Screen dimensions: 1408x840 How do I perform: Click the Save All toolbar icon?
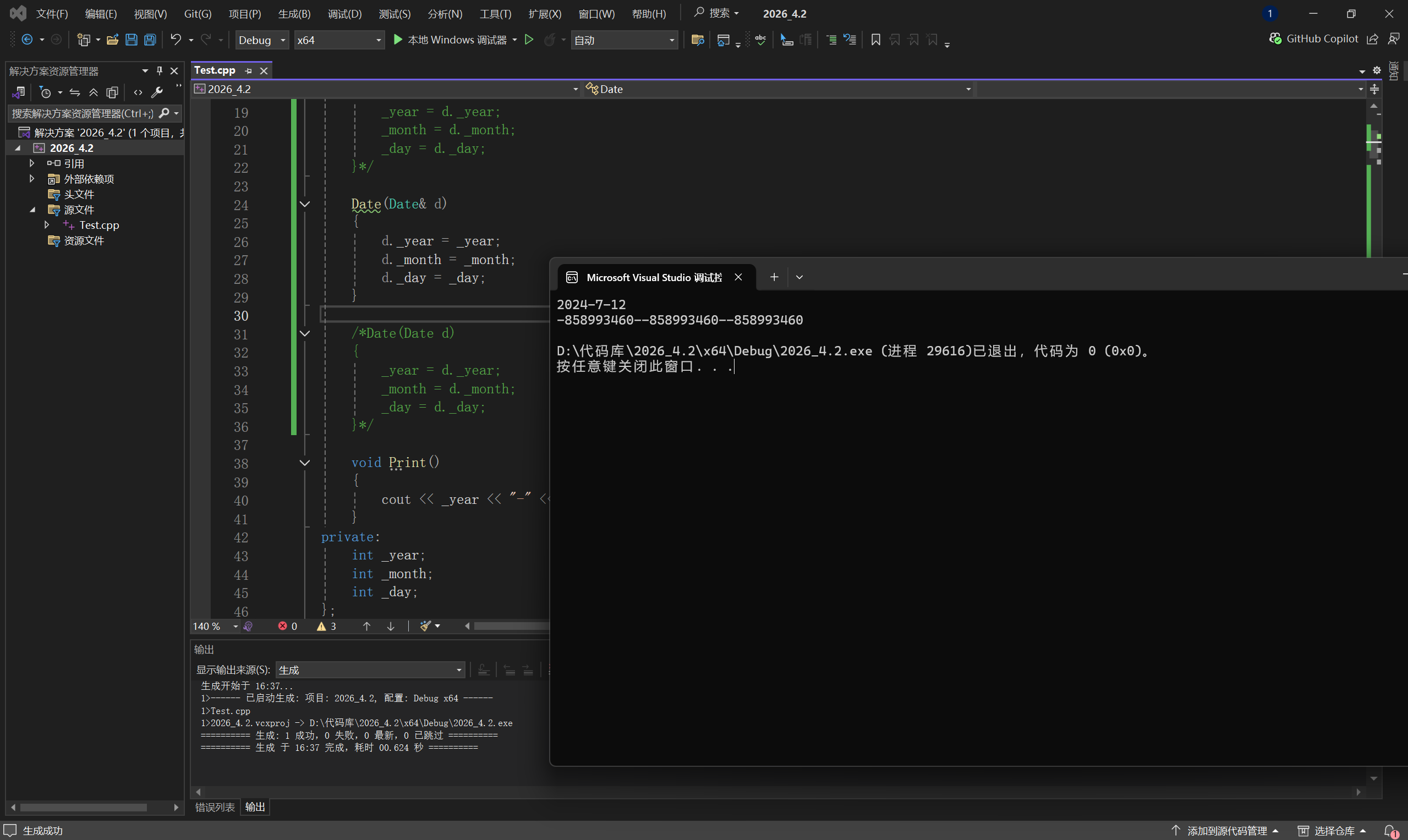[150, 40]
